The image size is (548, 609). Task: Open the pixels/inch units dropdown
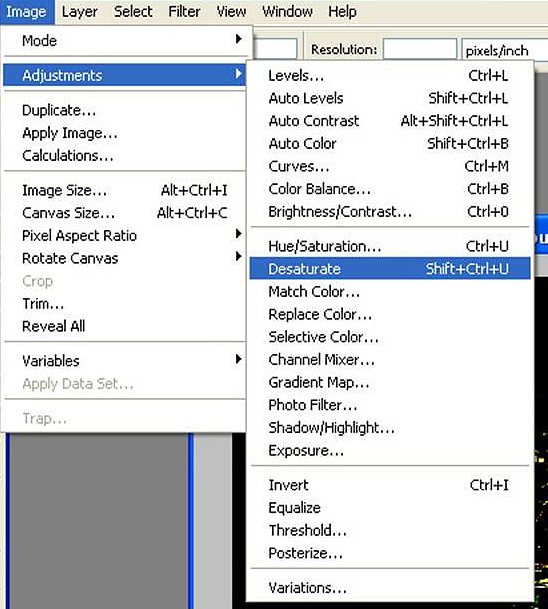(x=505, y=49)
